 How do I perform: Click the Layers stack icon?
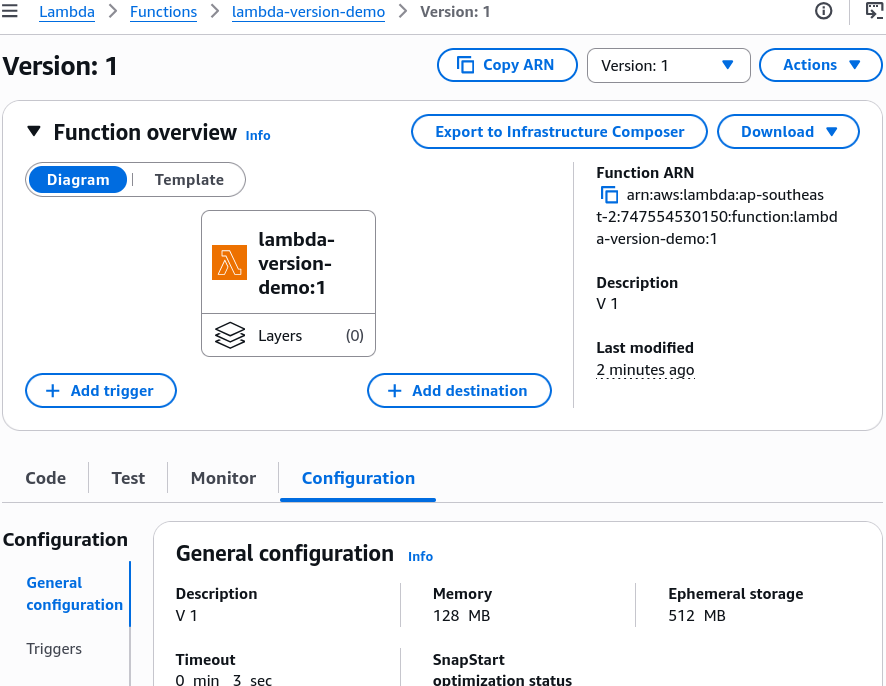click(230, 335)
